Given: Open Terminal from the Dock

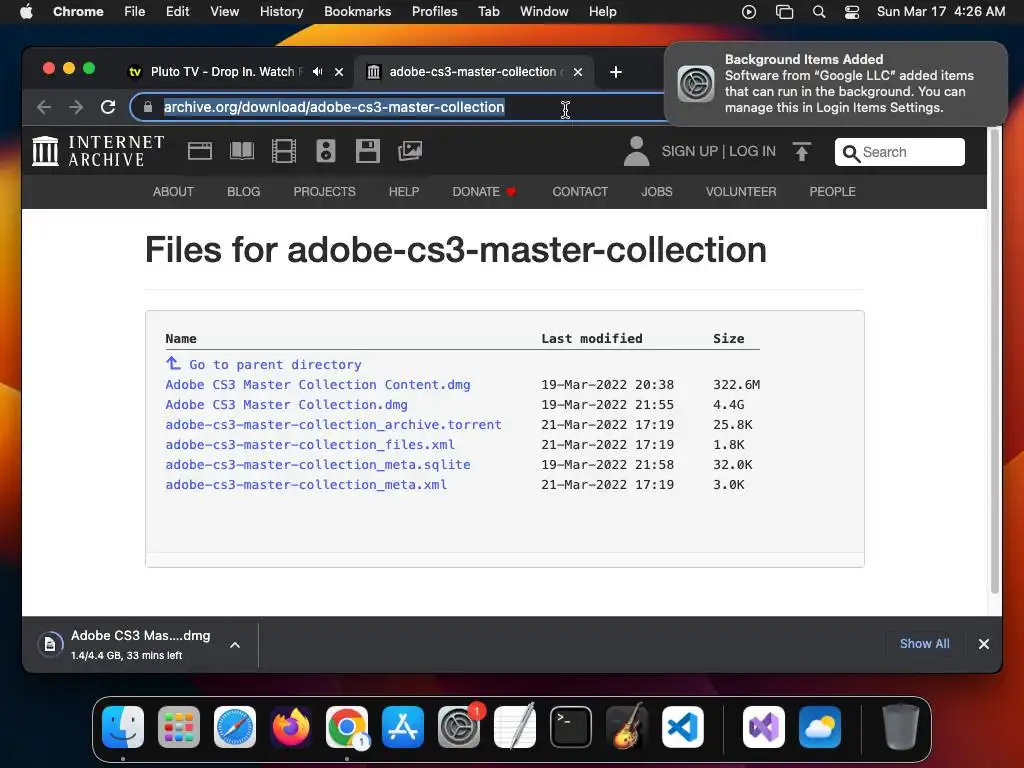Looking at the screenshot, I should point(571,727).
